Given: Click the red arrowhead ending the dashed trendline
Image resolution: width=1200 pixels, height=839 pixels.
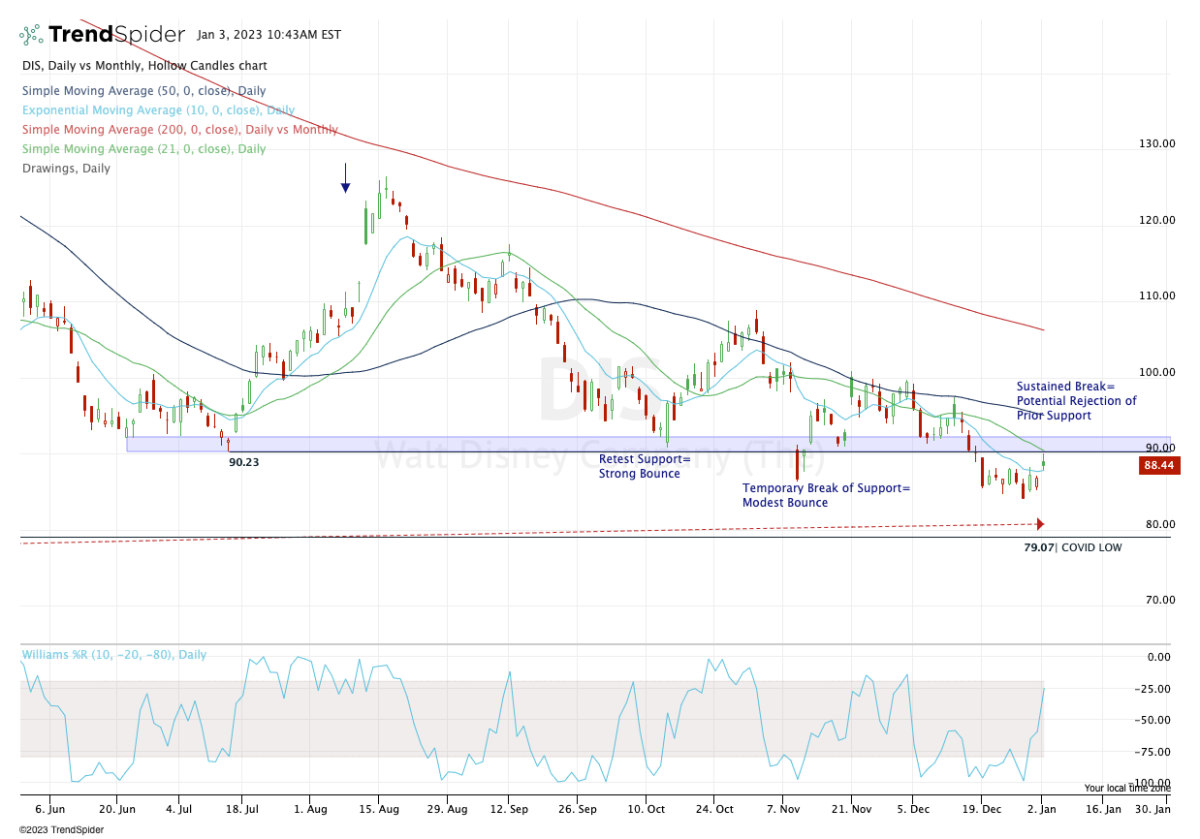Looking at the screenshot, I should pyautogui.click(x=1040, y=523).
